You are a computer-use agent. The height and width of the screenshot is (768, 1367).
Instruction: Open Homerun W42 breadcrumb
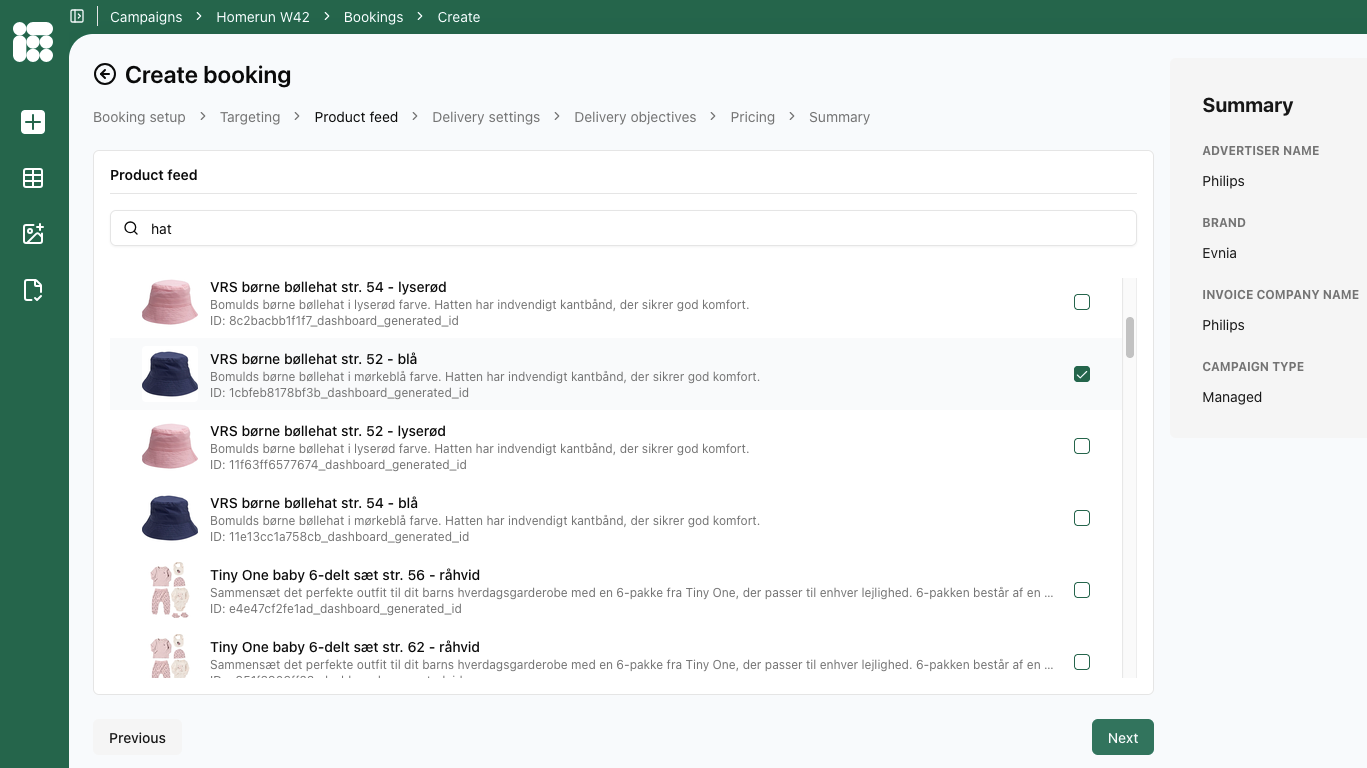pos(264,17)
